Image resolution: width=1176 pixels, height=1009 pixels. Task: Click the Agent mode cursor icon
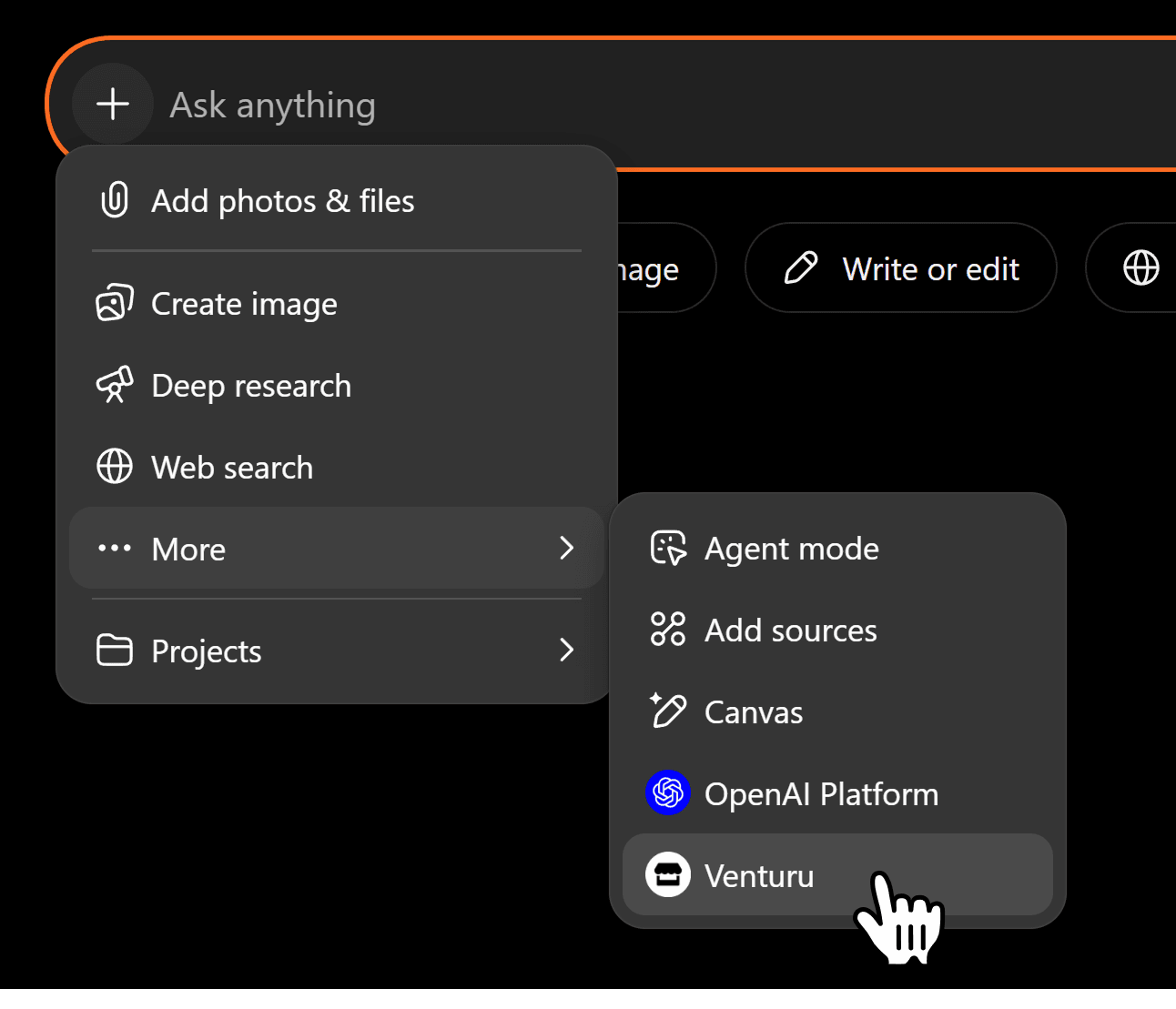[669, 549]
